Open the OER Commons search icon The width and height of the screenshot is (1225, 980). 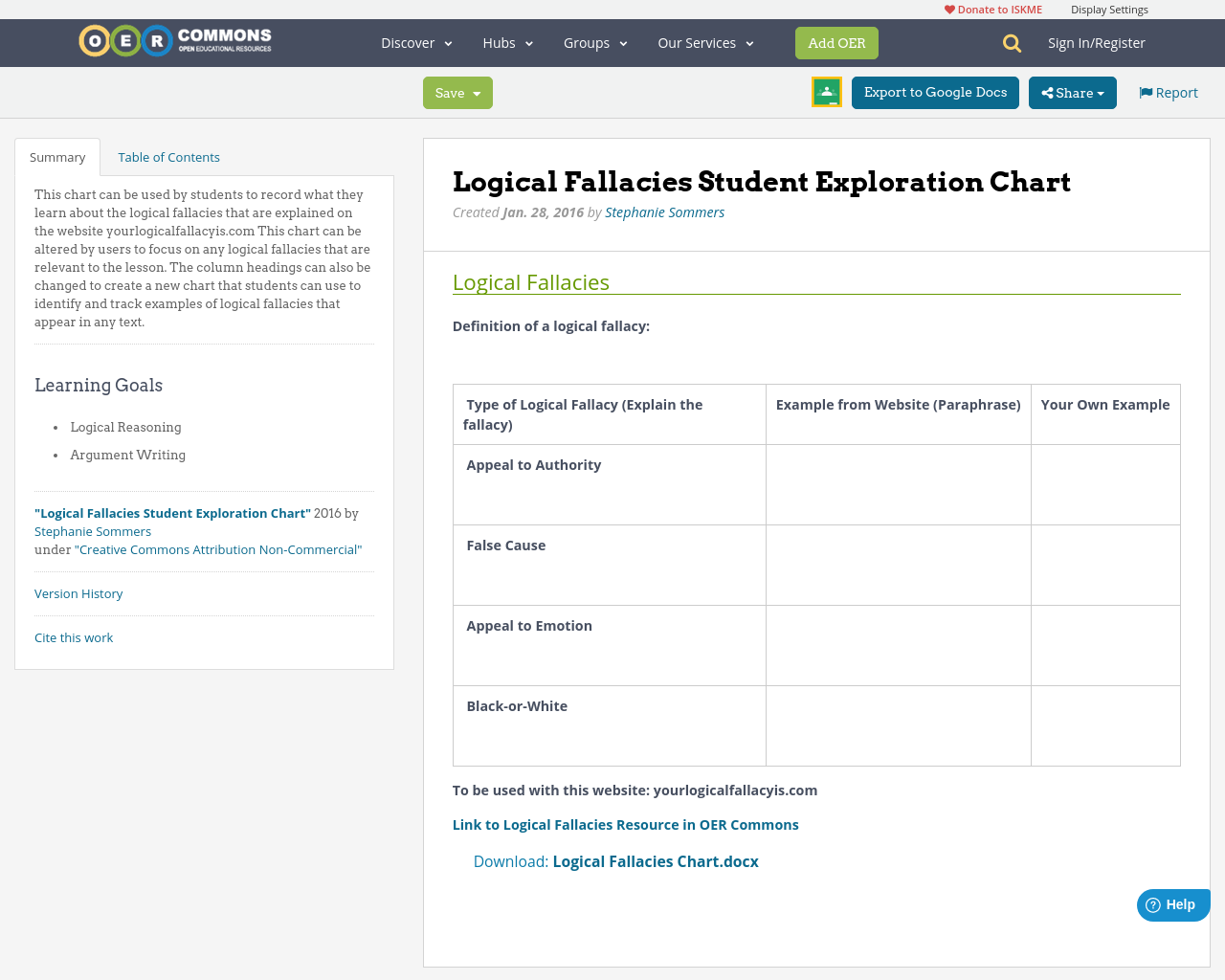click(x=1010, y=43)
